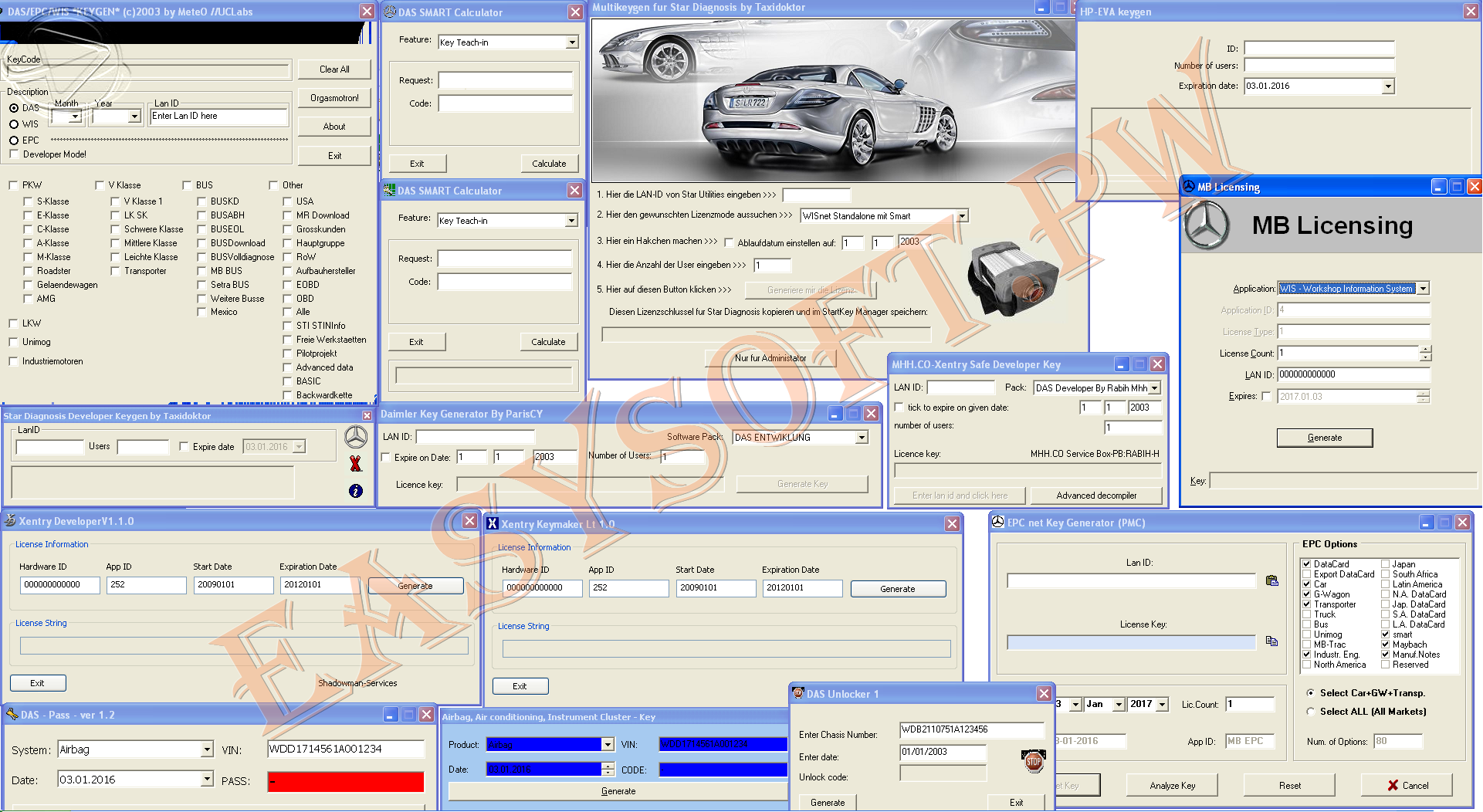Screen dimensions: 1483x812
Task: Click EPC net Key Generator title bar star icon
Action: pos(997,522)
